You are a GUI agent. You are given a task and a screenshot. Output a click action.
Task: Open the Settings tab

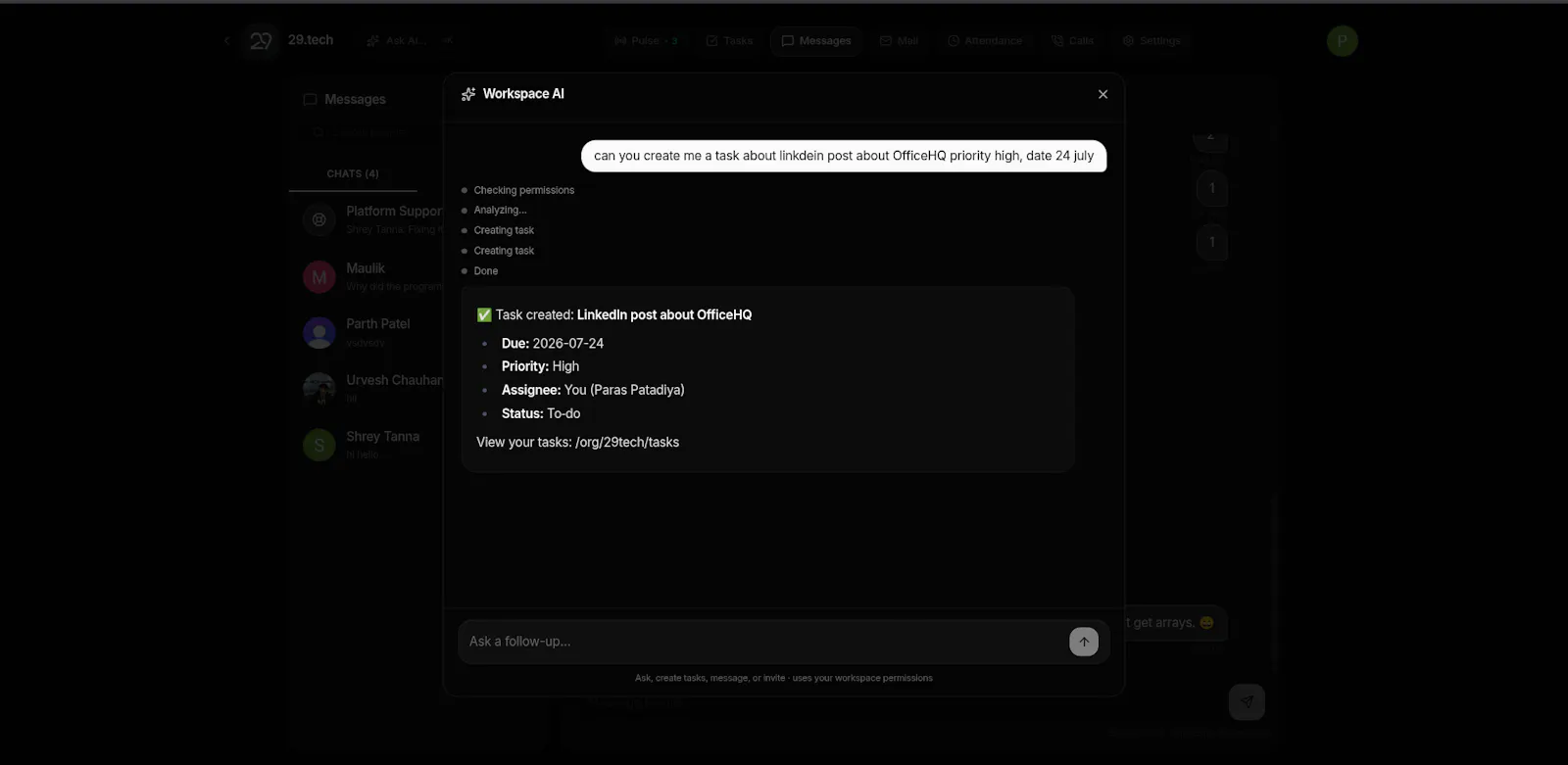point(1151,41)
